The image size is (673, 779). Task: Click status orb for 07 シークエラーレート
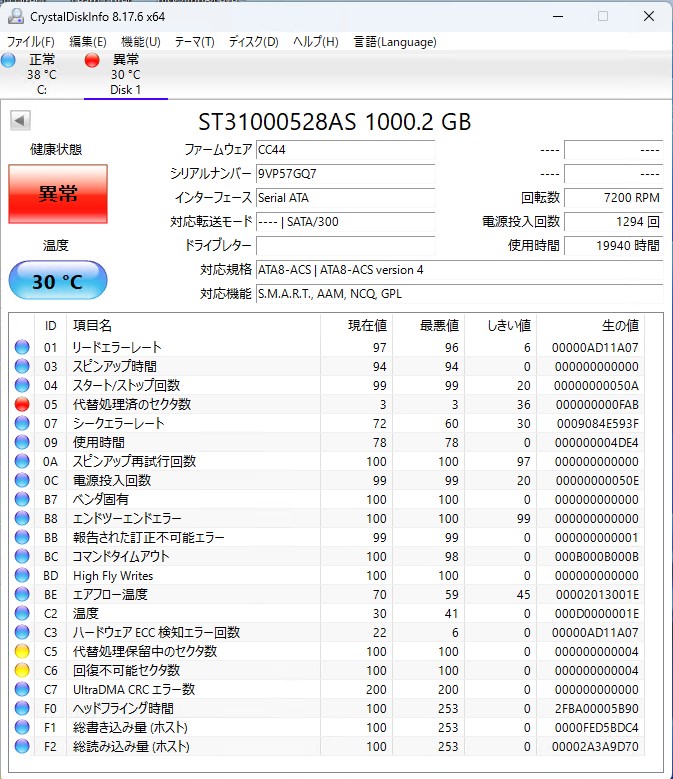pyautogui.click(x=22, y=423)
